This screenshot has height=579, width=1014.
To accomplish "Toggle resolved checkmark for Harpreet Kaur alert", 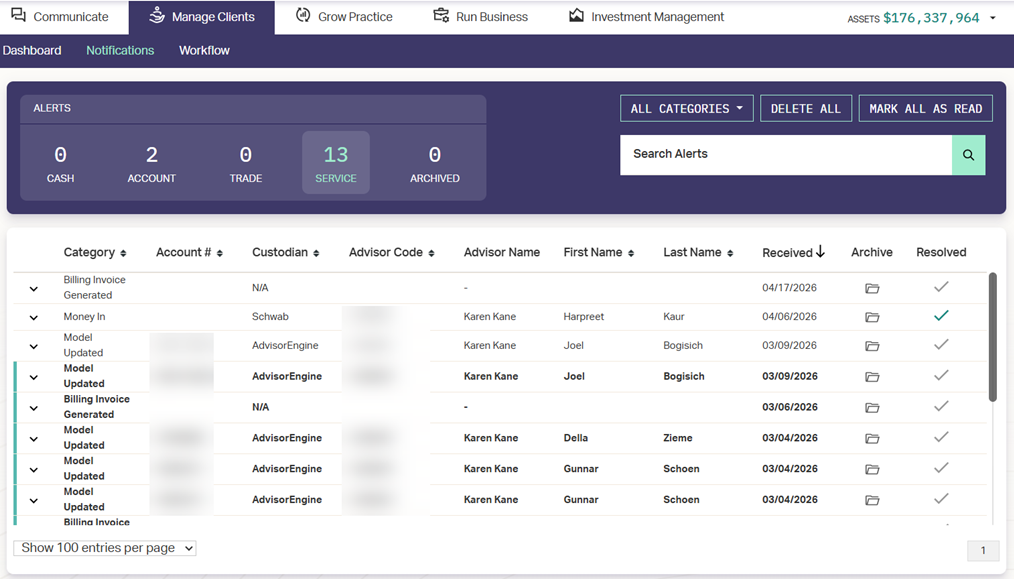I will coord(940,316).
